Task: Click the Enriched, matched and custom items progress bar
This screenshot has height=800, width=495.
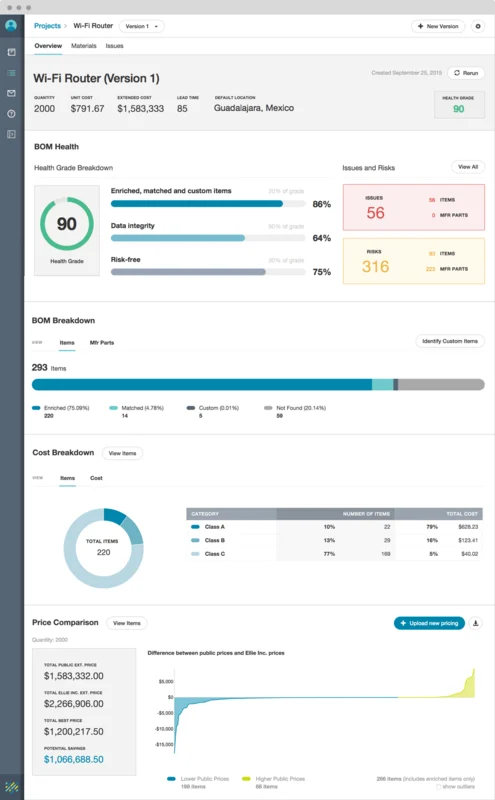Action: 208,204
